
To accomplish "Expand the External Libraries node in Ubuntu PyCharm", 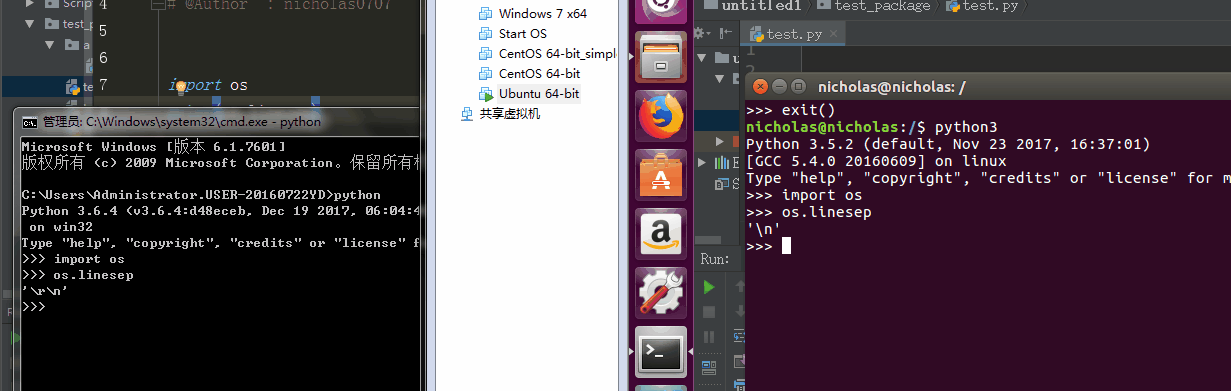I will click(701, 163).
